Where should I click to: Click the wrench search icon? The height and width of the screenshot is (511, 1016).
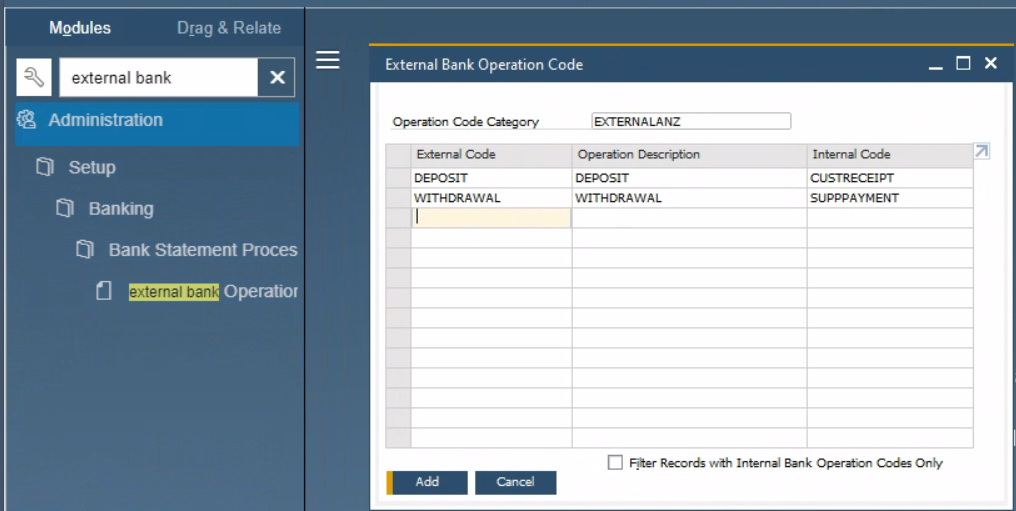(x=34, y=77)
